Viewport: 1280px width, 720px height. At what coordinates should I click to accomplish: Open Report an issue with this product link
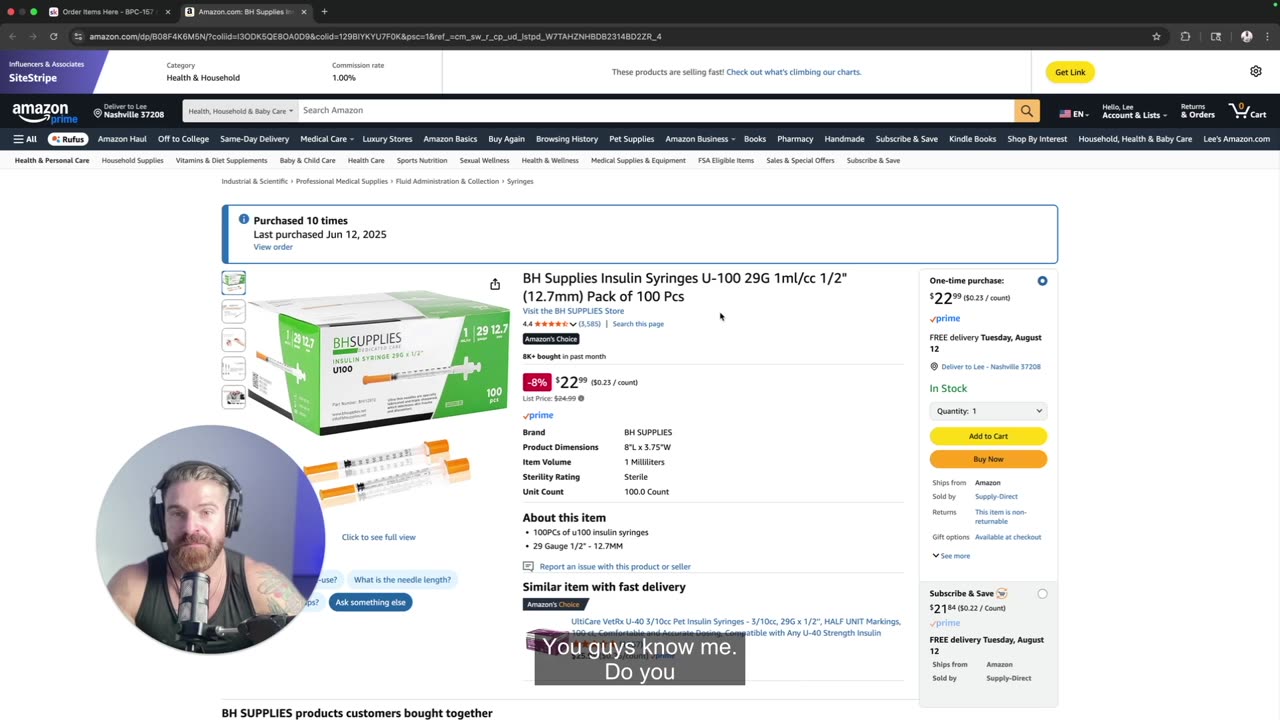tap(615, 566)
